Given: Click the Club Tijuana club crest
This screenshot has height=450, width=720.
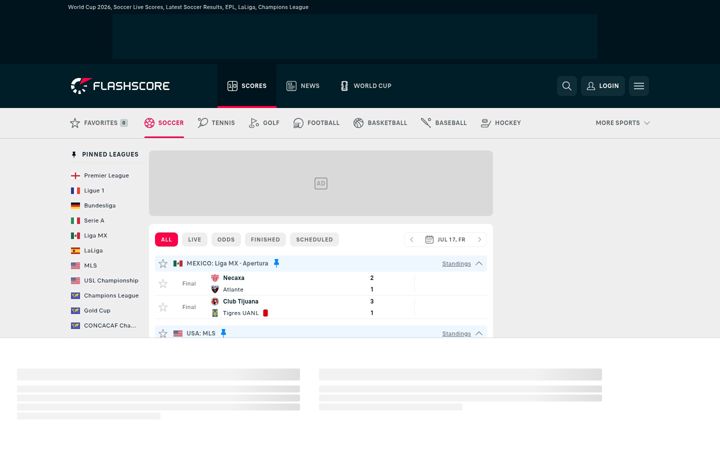Looking at the screenshot, I should (x=215, y=301).
